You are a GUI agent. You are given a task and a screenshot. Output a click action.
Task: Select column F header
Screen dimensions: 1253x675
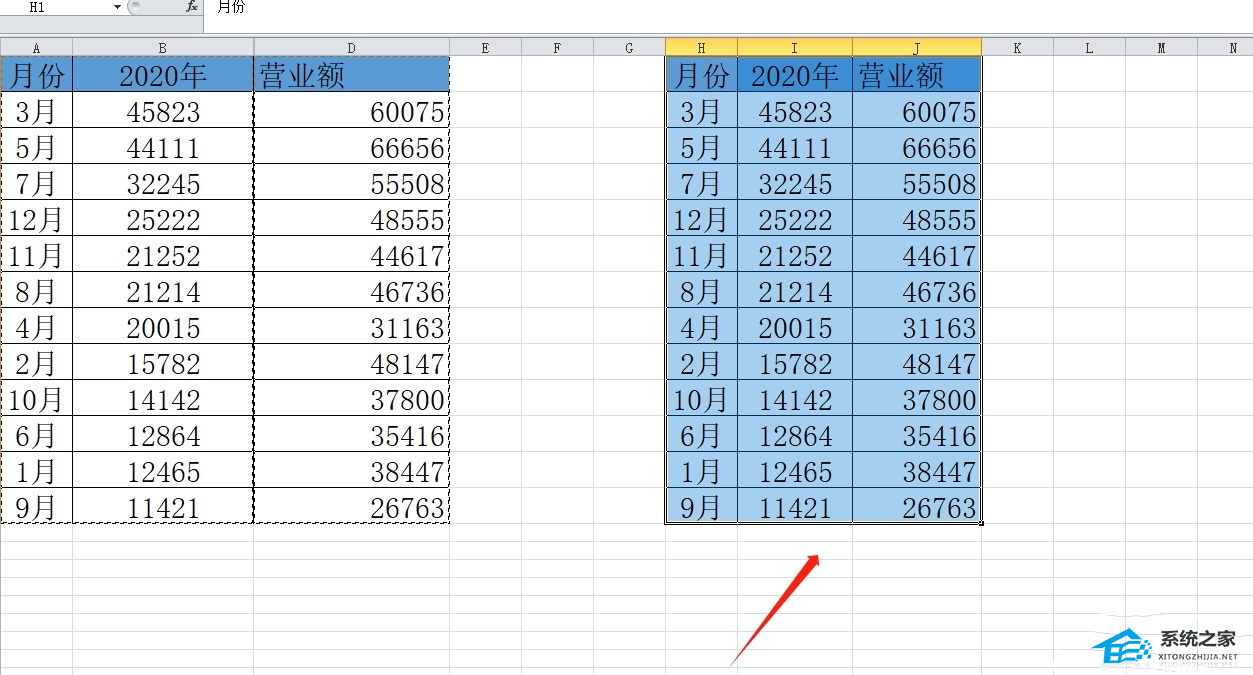(557, 47)
